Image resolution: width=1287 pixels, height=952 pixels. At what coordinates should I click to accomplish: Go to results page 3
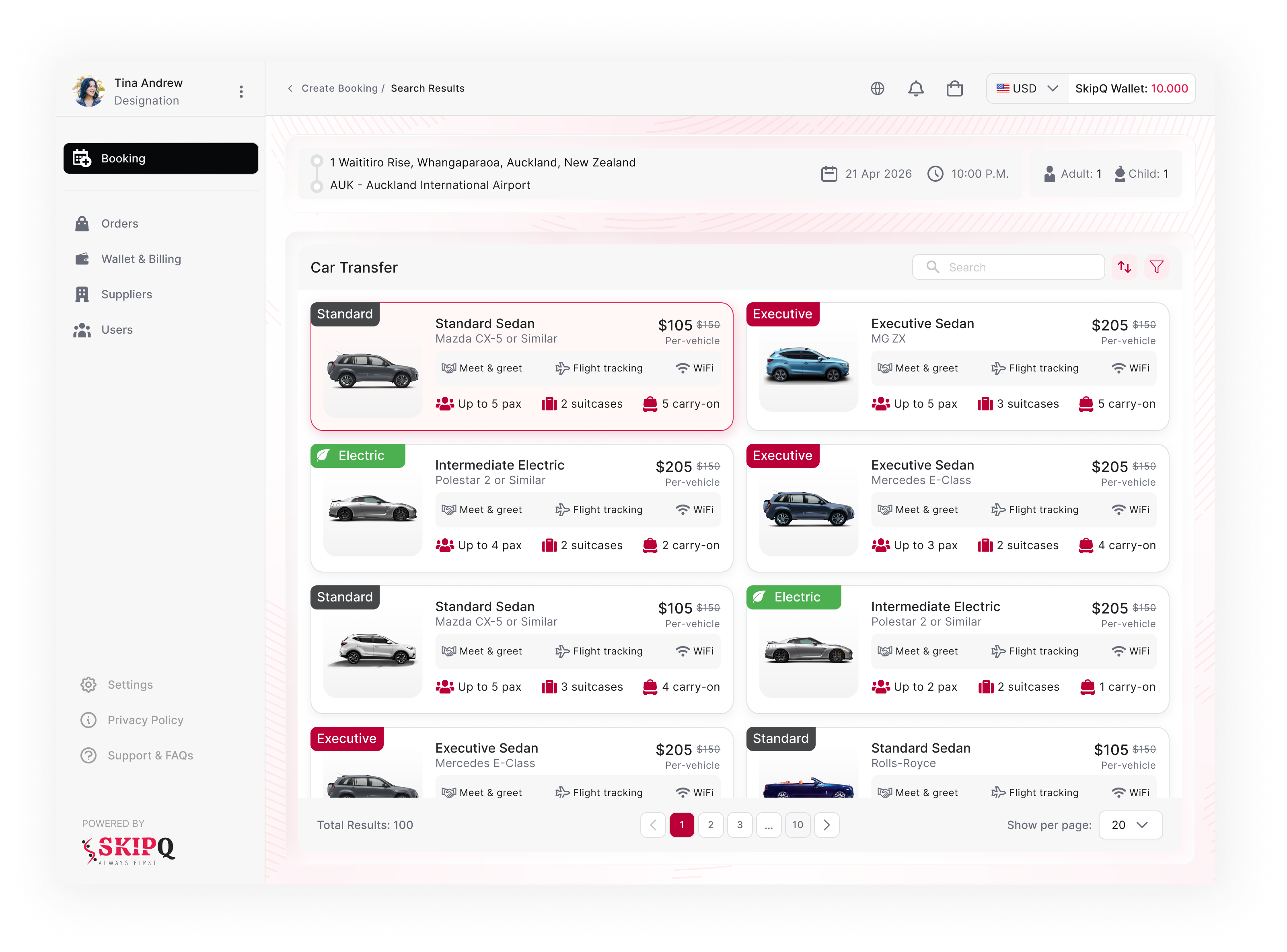(x=740, y=825)
